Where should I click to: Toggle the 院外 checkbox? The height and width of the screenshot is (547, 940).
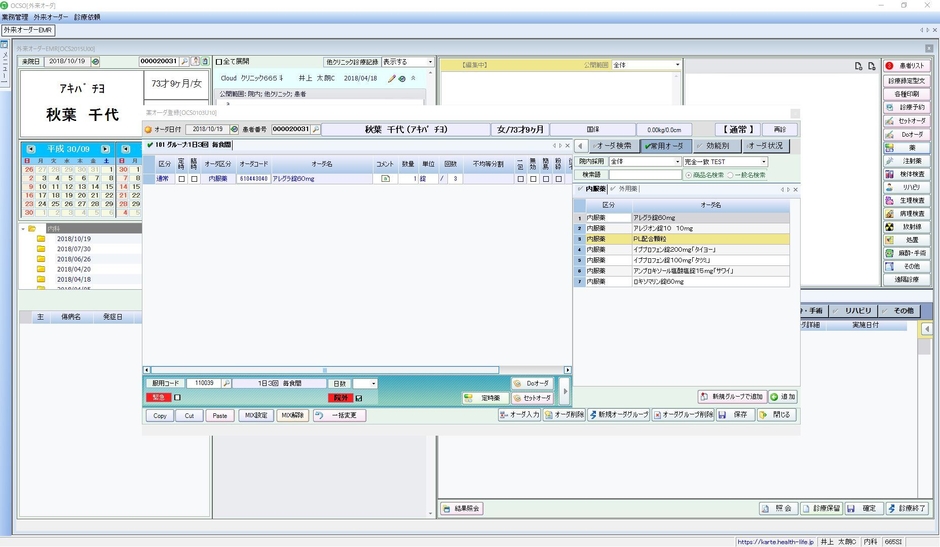[x=358, y=398]
